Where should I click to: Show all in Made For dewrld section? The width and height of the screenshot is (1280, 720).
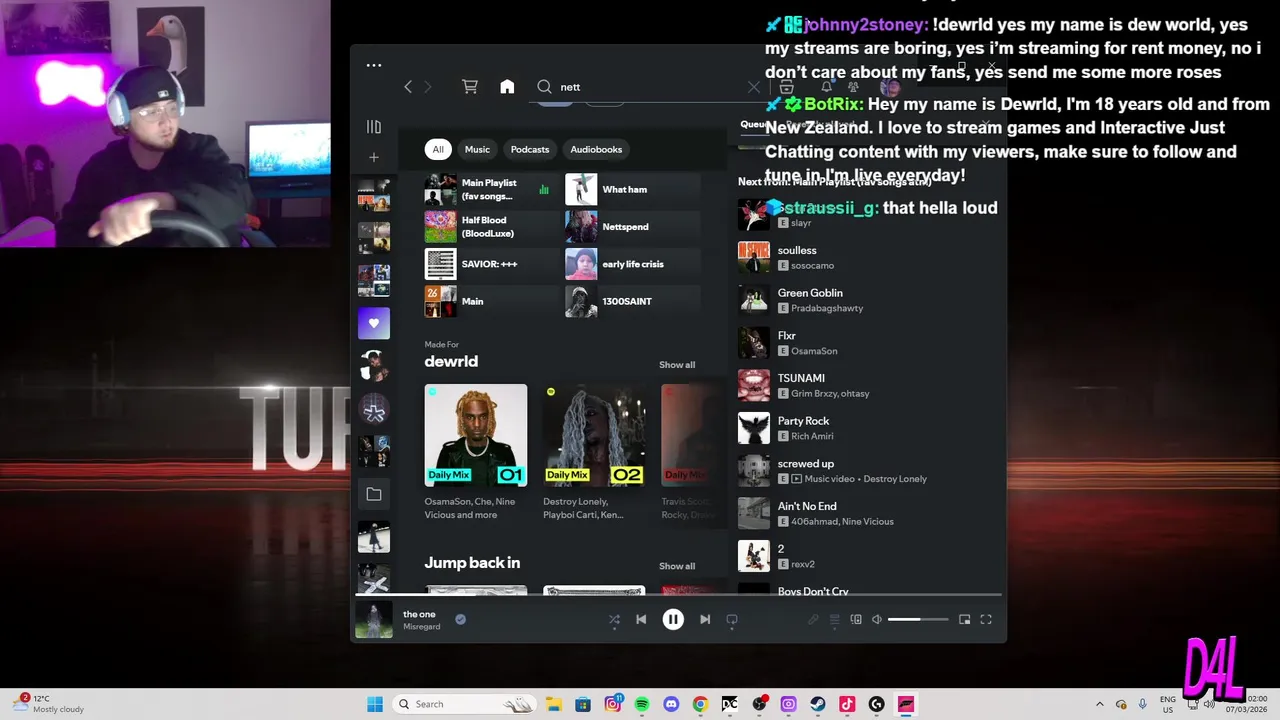[677, 365]
